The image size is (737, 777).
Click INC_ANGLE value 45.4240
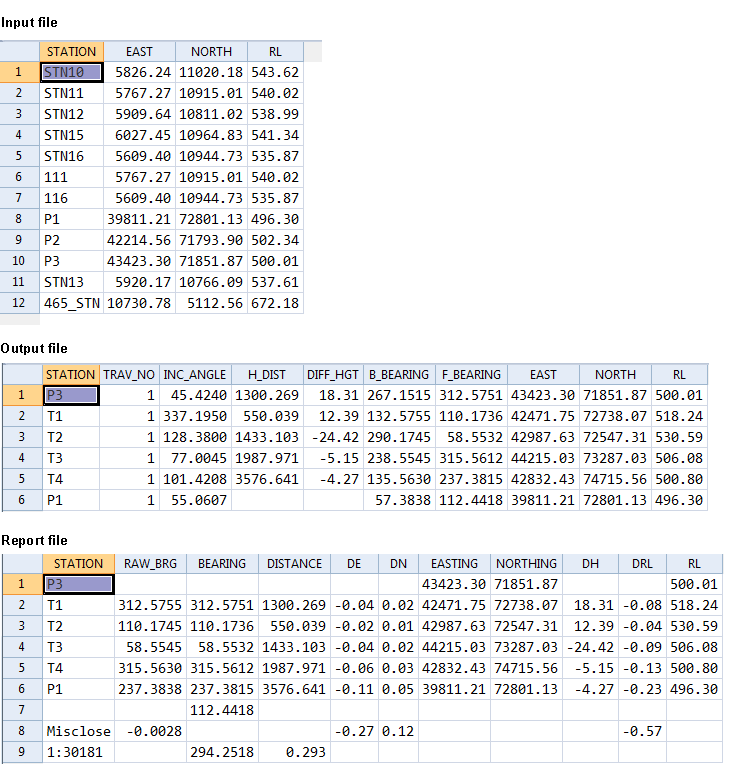click(195, 395)
